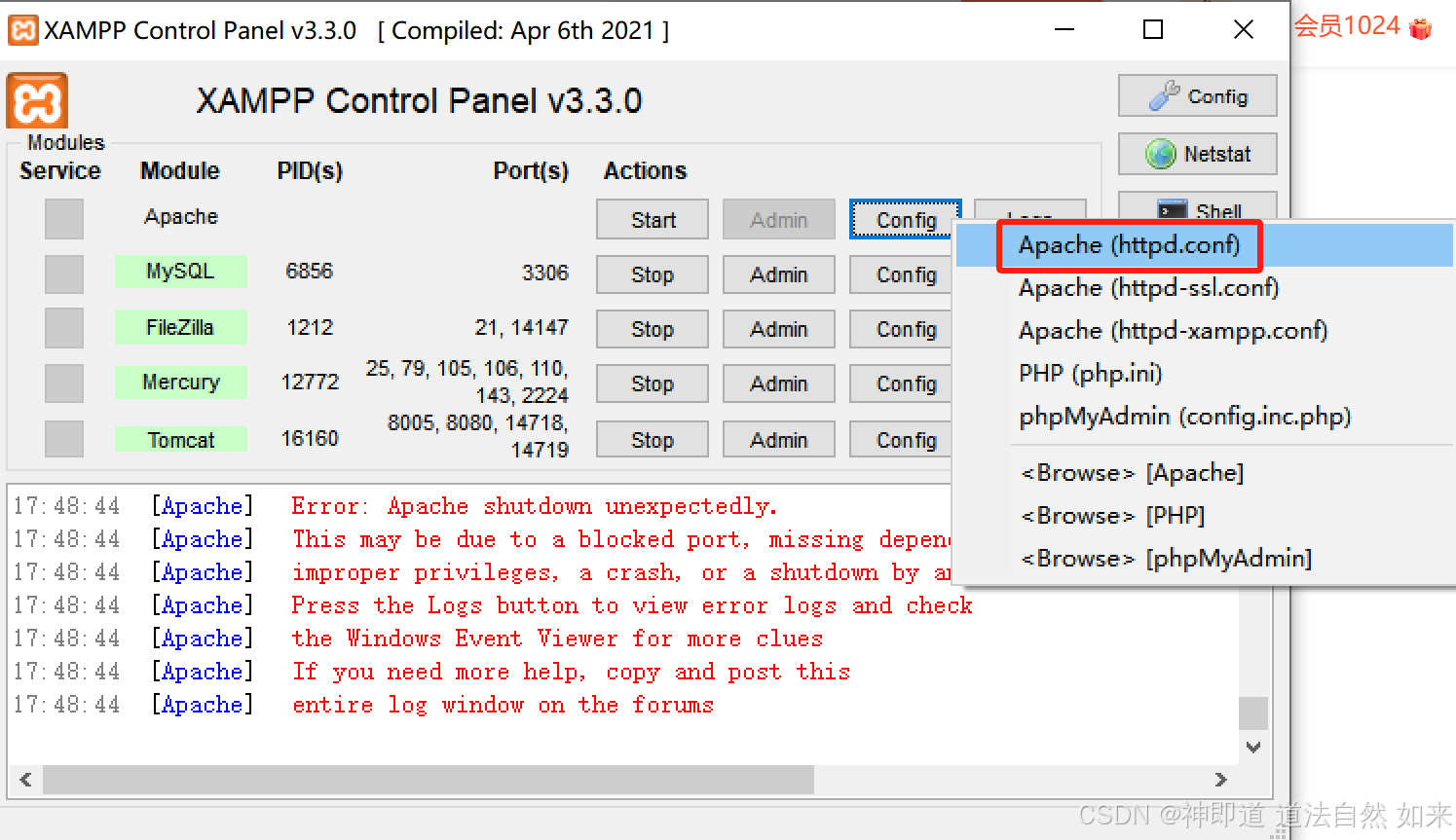Click Tomcat PID 16160
1456x840 pixels.
(x=310, y=439)
